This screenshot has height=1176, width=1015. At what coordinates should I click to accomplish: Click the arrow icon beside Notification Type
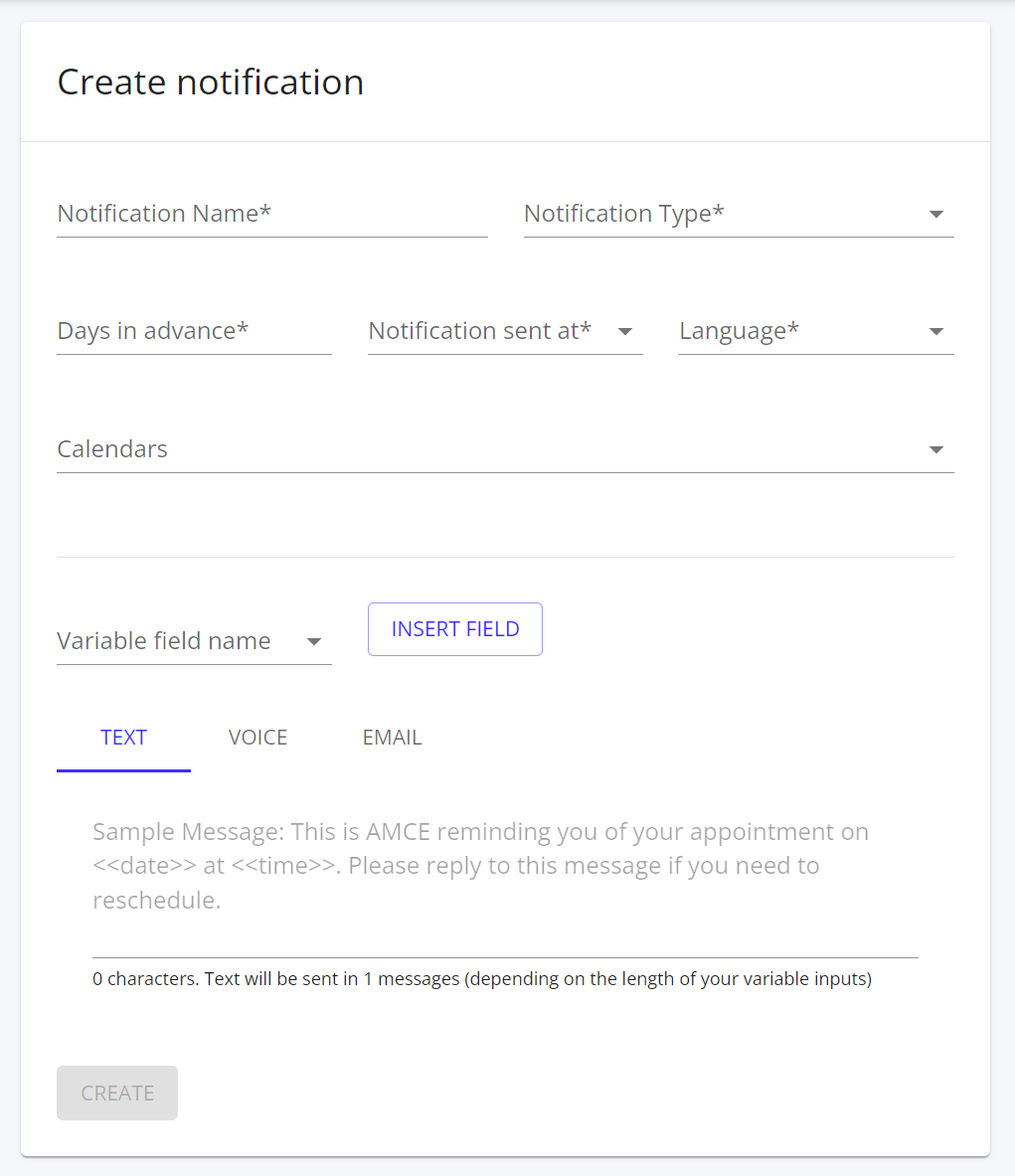tap(935, 215)
